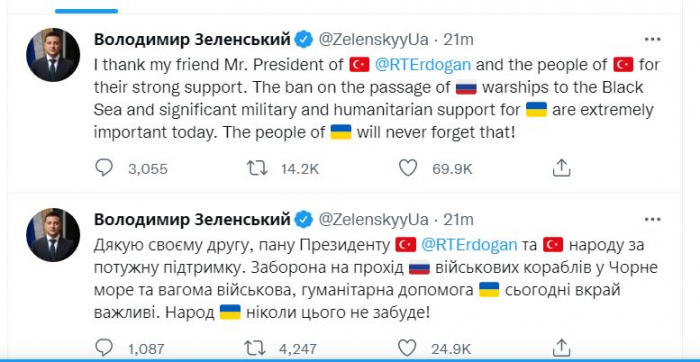Open Zelensky's profile photo on second tweet
This screenshot has width=700, height=362.
tap(53, 235)
